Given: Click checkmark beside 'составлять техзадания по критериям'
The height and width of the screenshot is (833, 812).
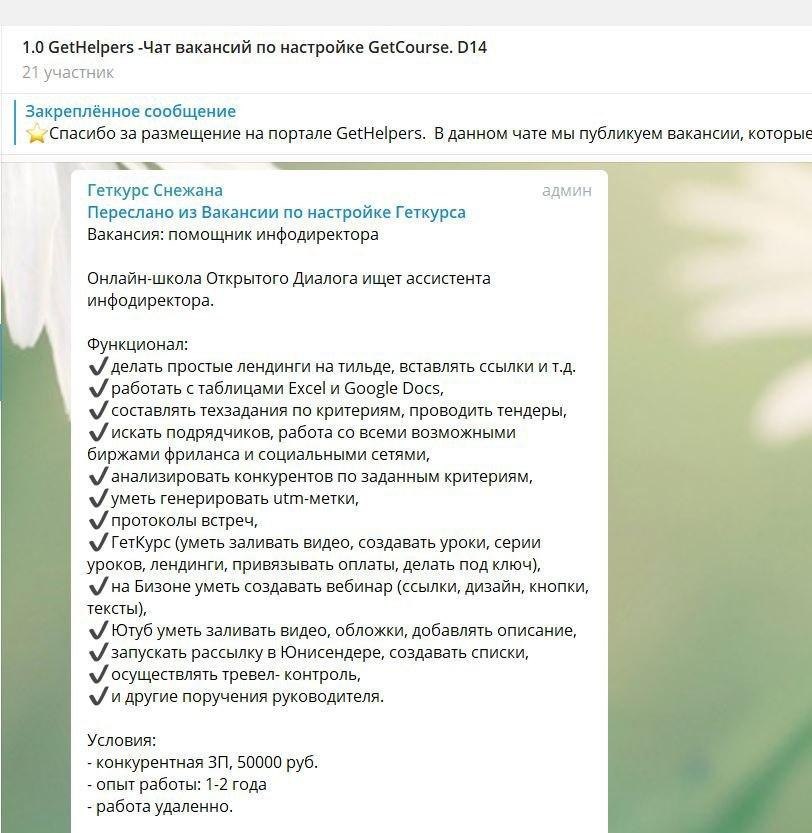Looking at the screenshot, I should tap(98, 410).
